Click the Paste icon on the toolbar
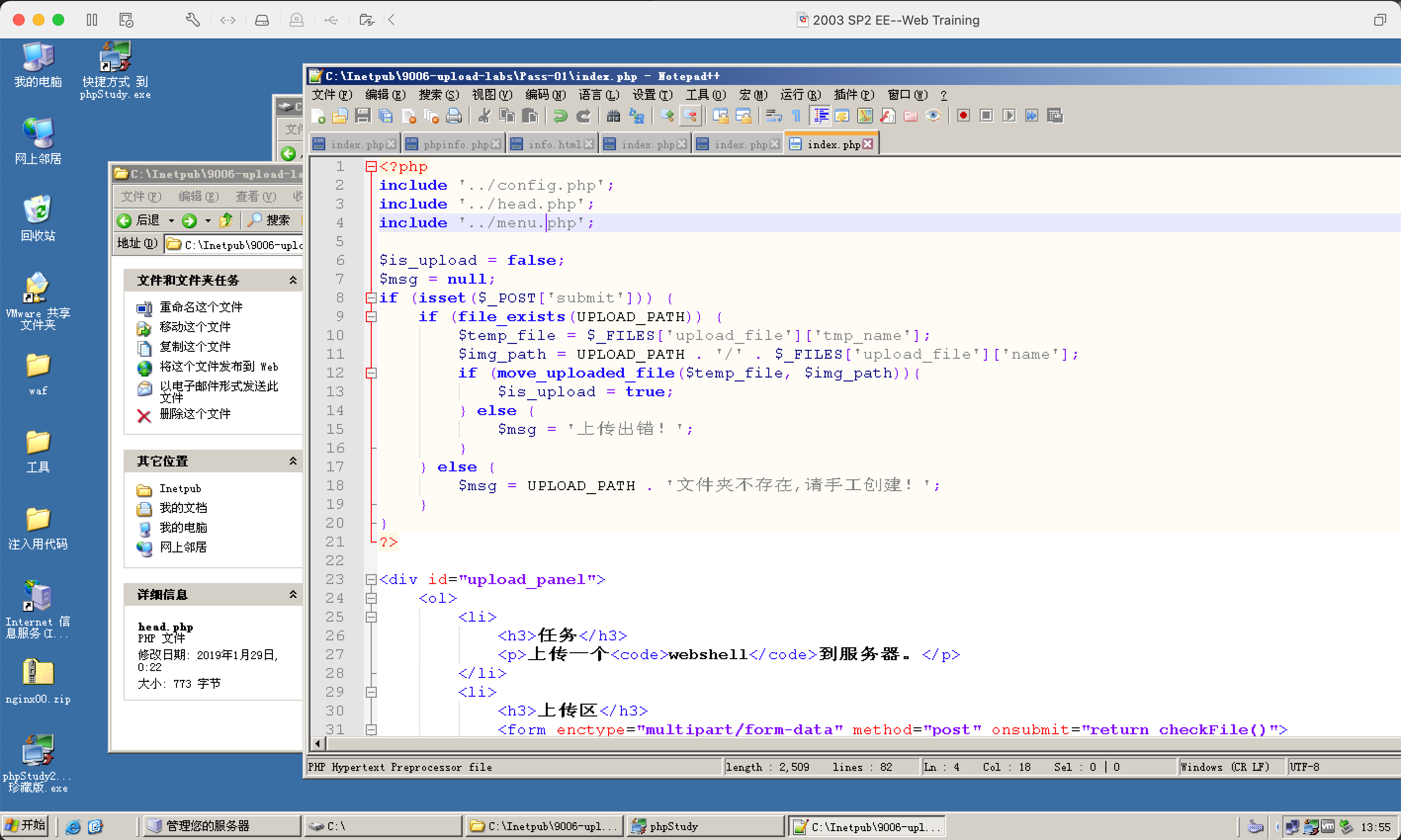1401x840 pixels. coord(530,116)
